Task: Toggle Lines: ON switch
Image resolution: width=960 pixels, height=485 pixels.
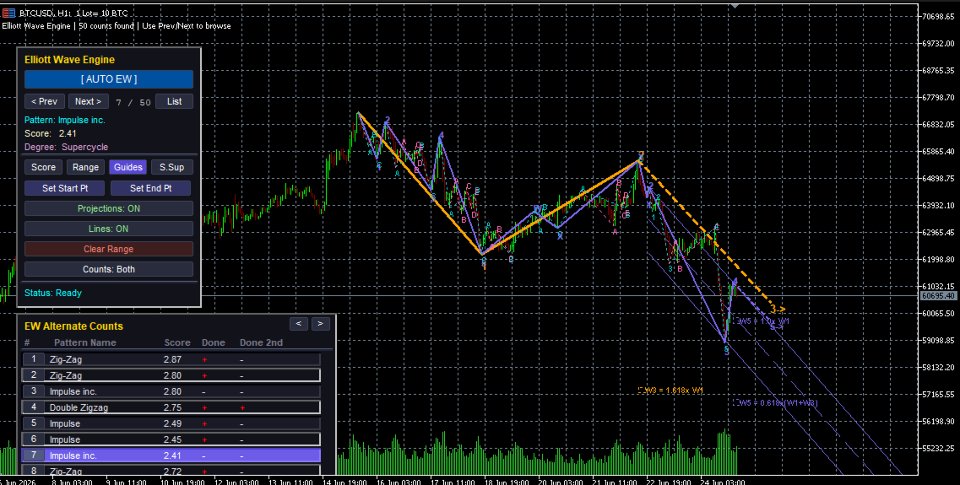Action: pyautogui.click(x=108, y=228)
